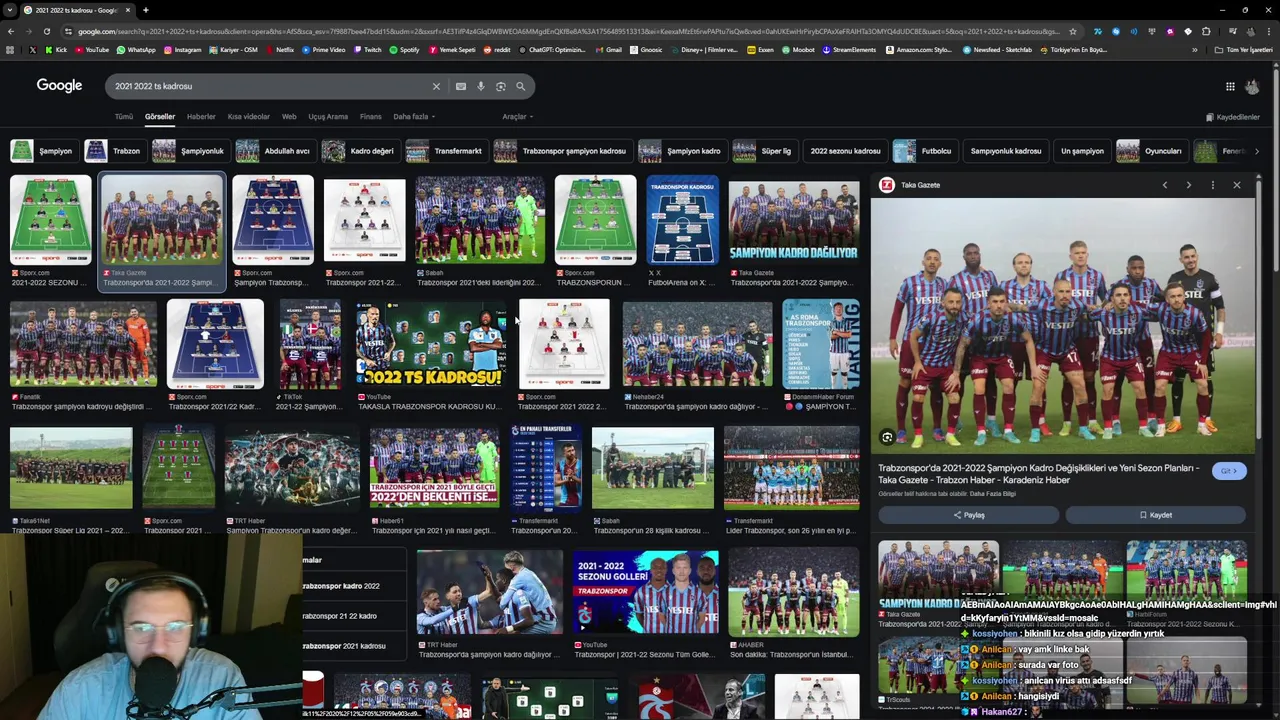Show previous image in preview panel
Viewport: 1280px width, 720px height.
pos(1164,185)
